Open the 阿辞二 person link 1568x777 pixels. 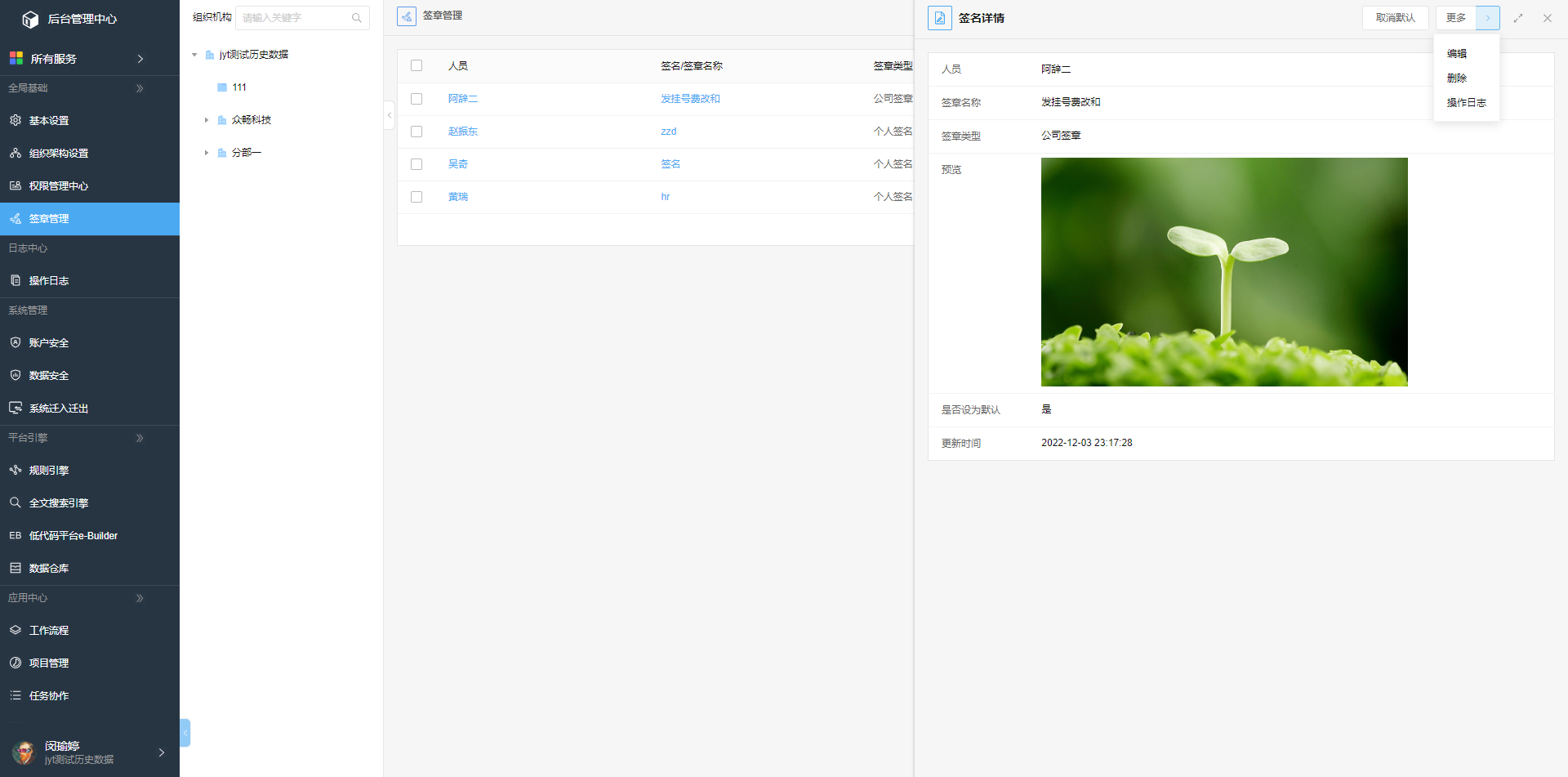[x=463, y=99]
